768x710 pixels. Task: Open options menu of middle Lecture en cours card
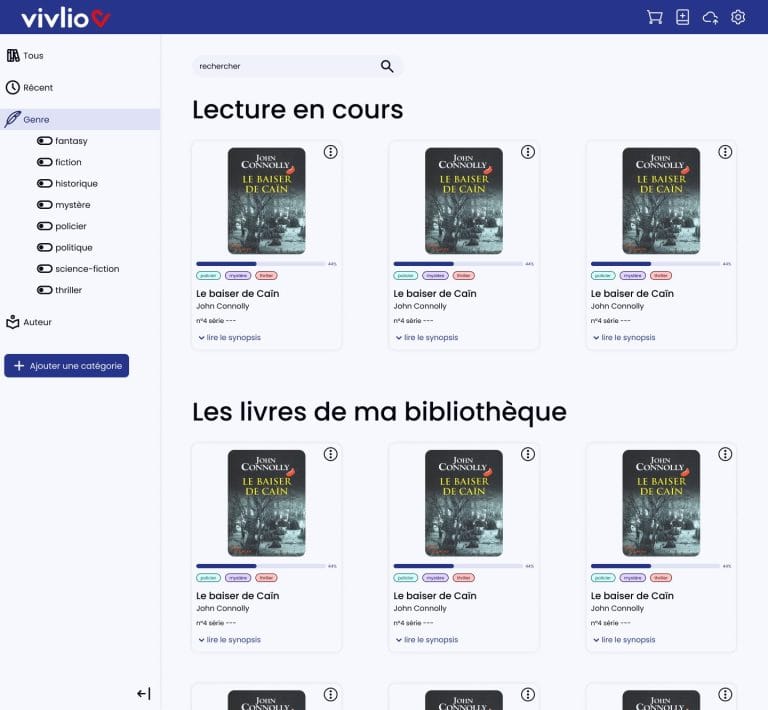pyautogui.click(x=528, y=152)
